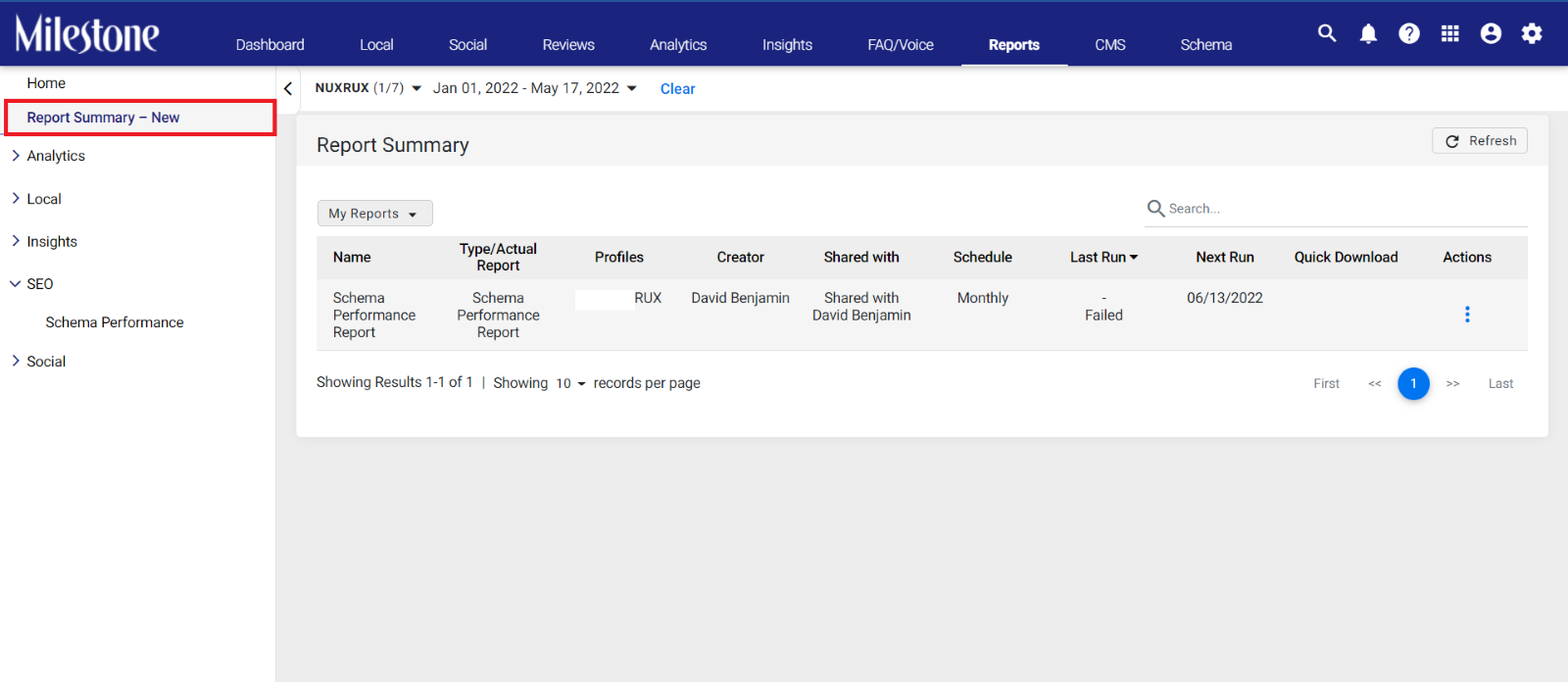The image size is (1568, 682).
Task: Open the date range Jan 01, 2022 - May 17, 2022 dropdown
Action: 535,88
